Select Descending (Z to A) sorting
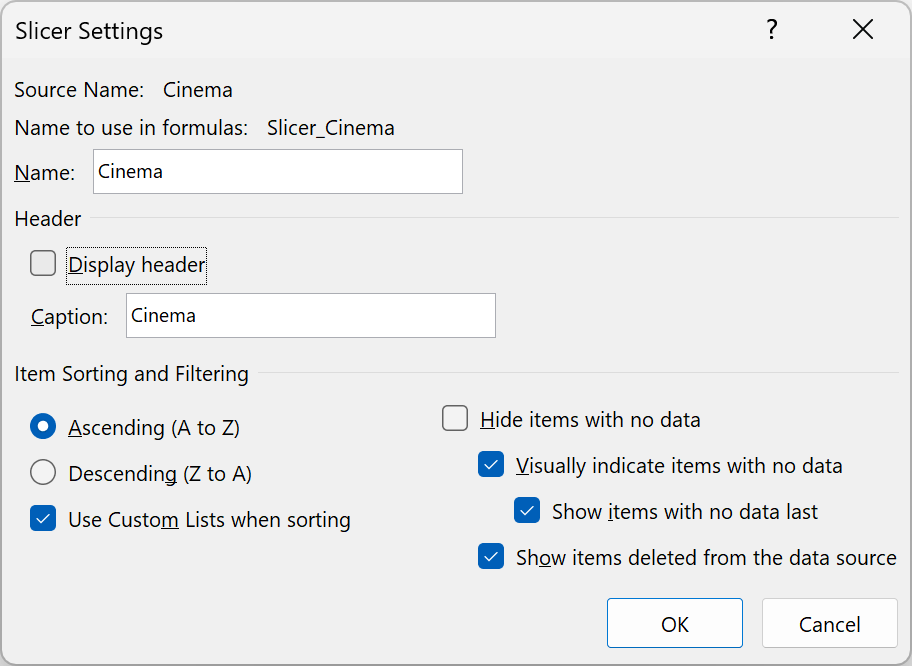Image resolution: width=912 pixels, height=666 pixels. 43,472
